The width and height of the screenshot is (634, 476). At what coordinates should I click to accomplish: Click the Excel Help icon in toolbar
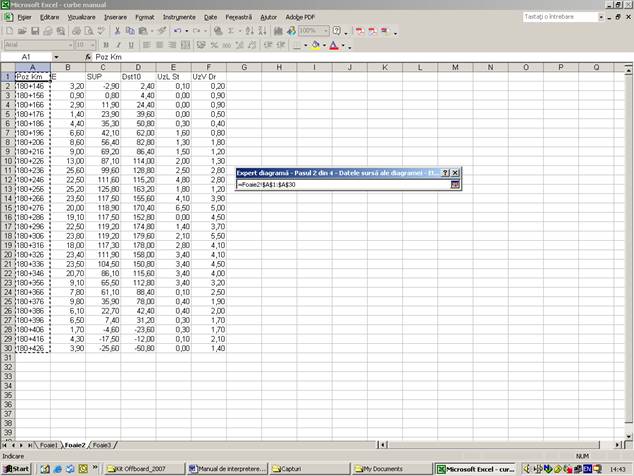point(336,31)
